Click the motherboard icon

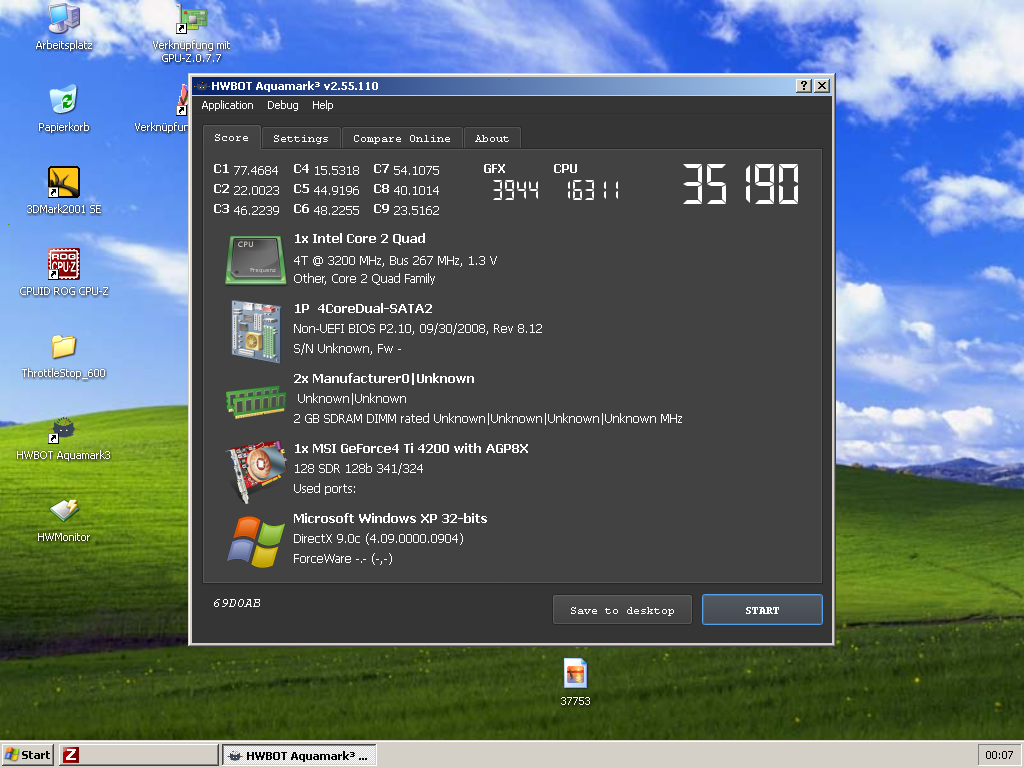coord(256,330)
